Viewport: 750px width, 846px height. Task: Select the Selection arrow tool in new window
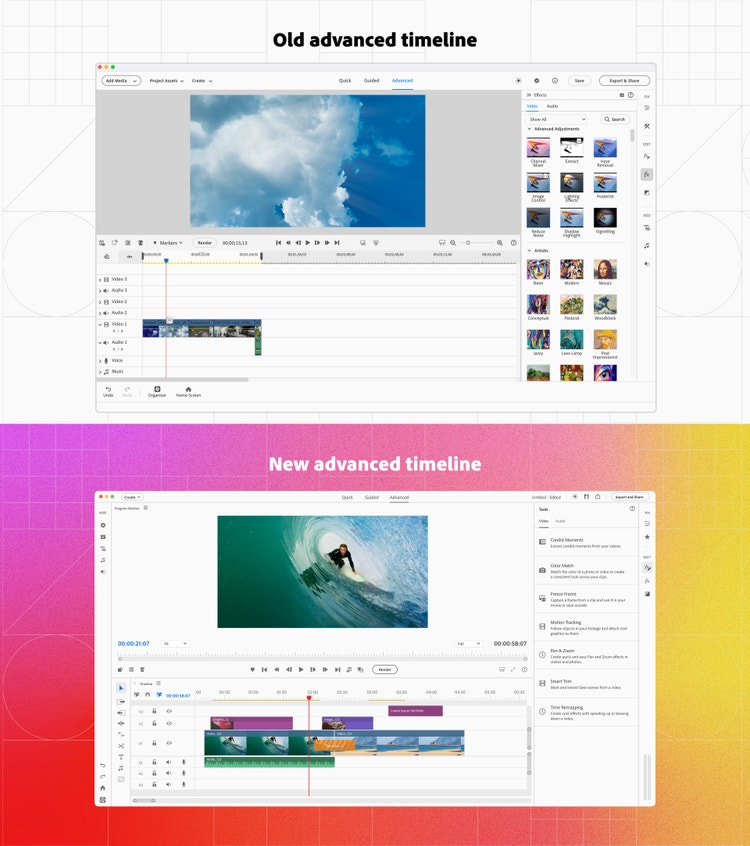[121, 688]
